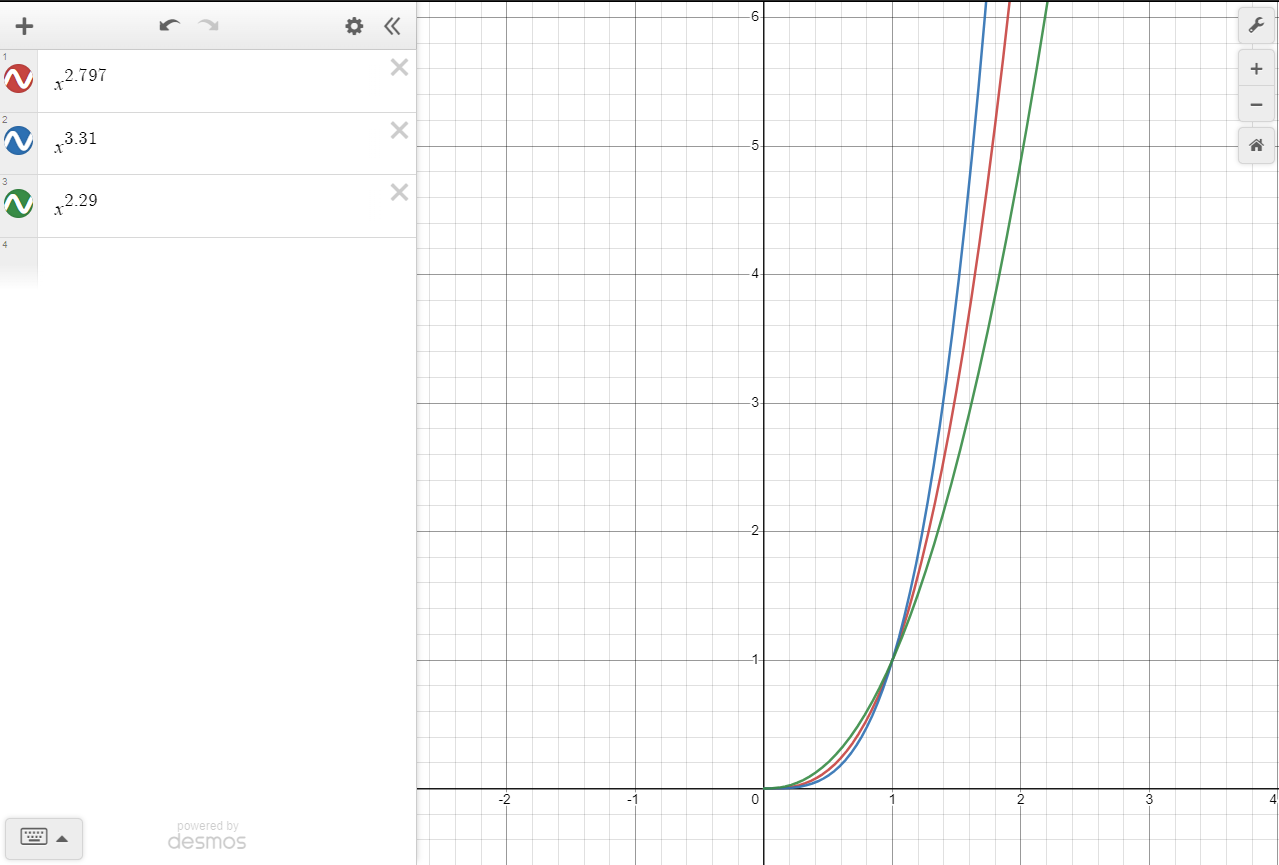Screen dimensions: 1279x865
Task: Zoom out of the graph
Action: [x=1256, y=104]
